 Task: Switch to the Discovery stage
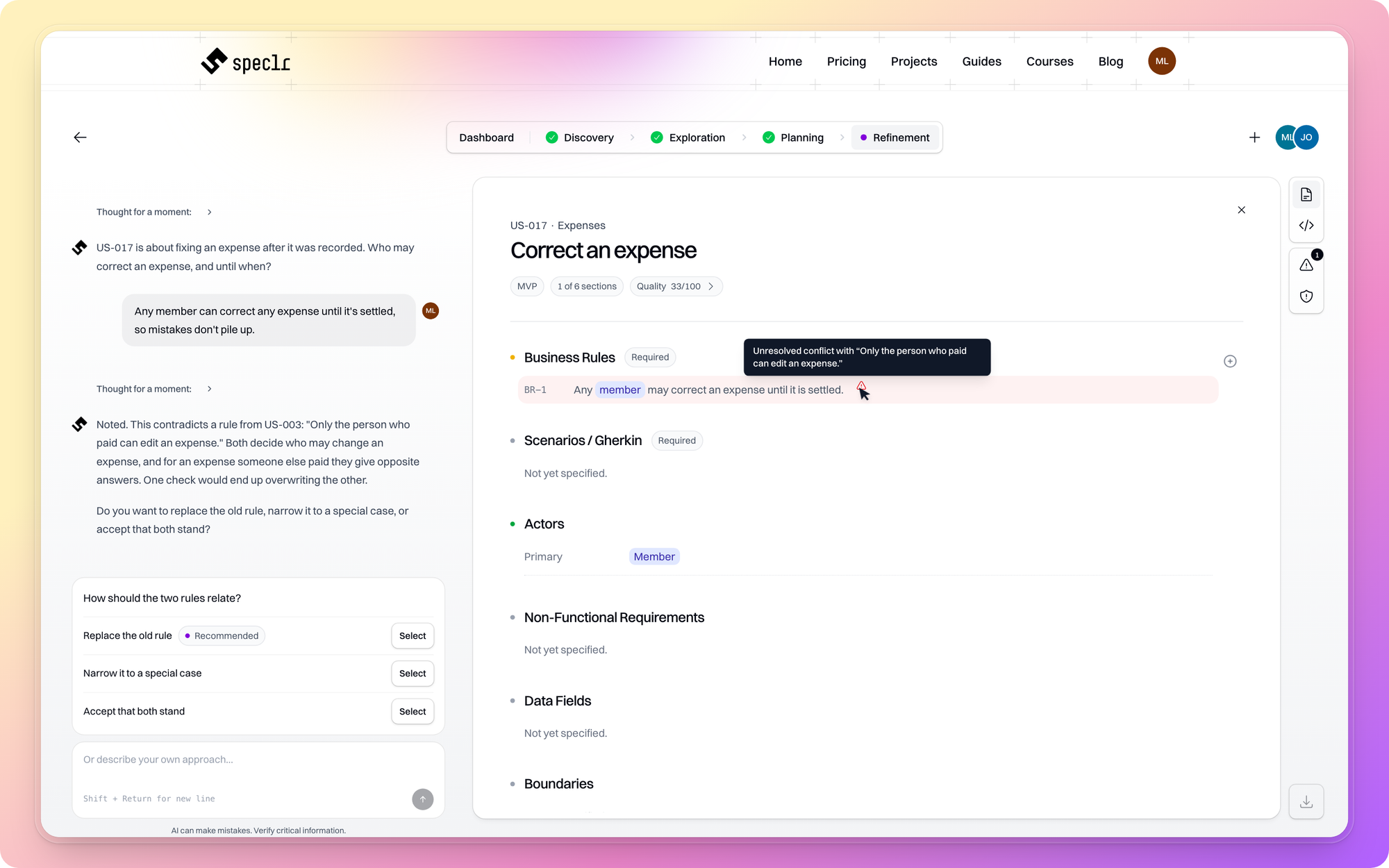coord(580,137)
